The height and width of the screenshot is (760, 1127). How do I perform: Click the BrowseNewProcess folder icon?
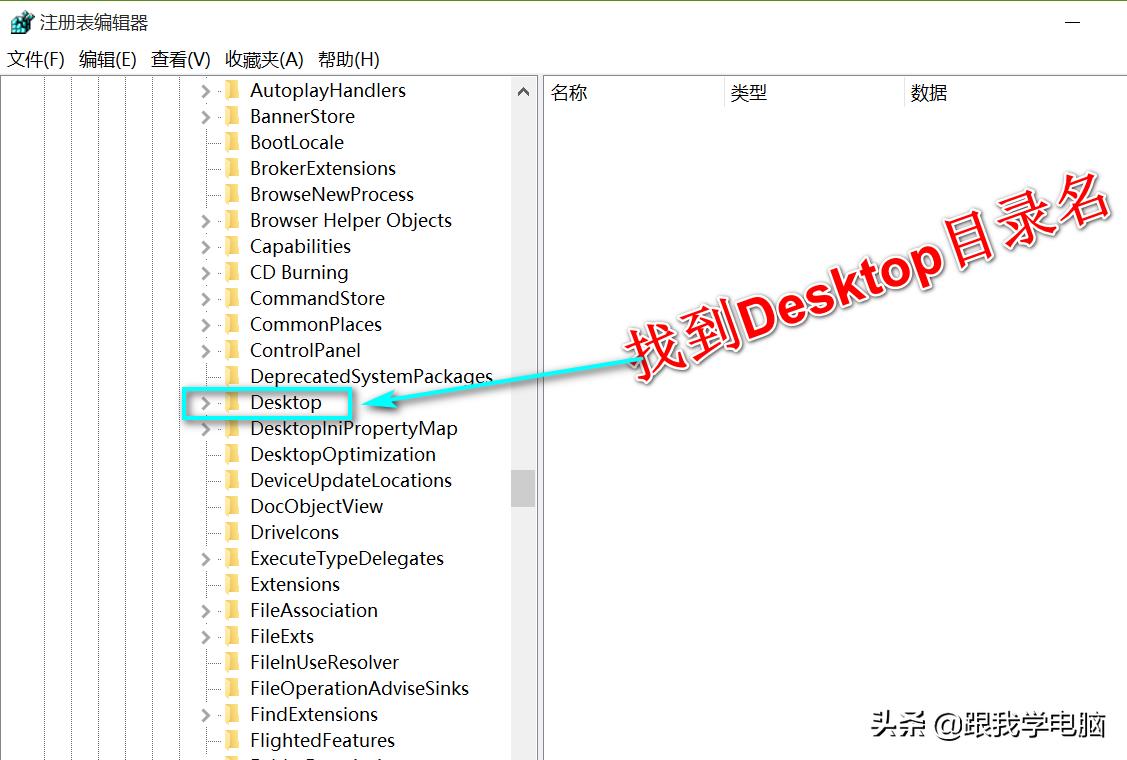click(x=232, y=194)
